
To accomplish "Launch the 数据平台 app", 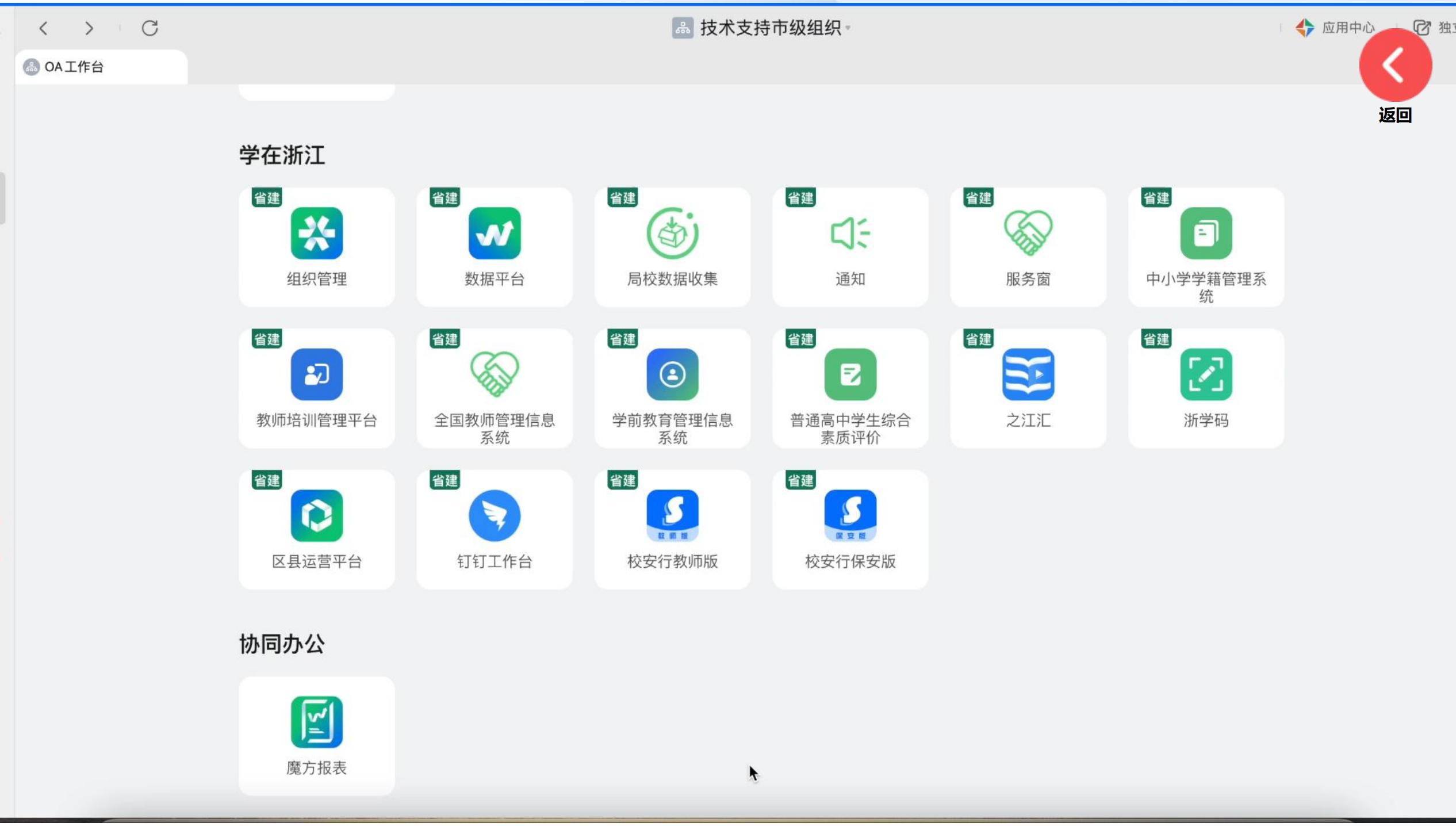I will (495, 233).
